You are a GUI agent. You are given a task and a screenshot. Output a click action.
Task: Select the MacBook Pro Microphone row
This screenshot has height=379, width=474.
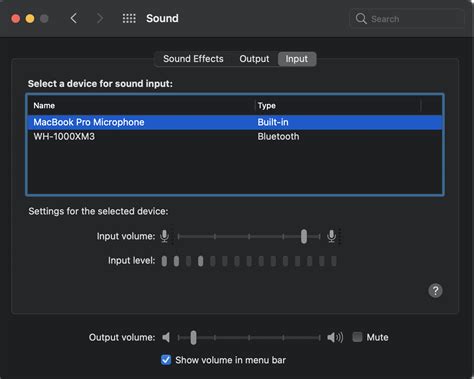click(235, 122)
